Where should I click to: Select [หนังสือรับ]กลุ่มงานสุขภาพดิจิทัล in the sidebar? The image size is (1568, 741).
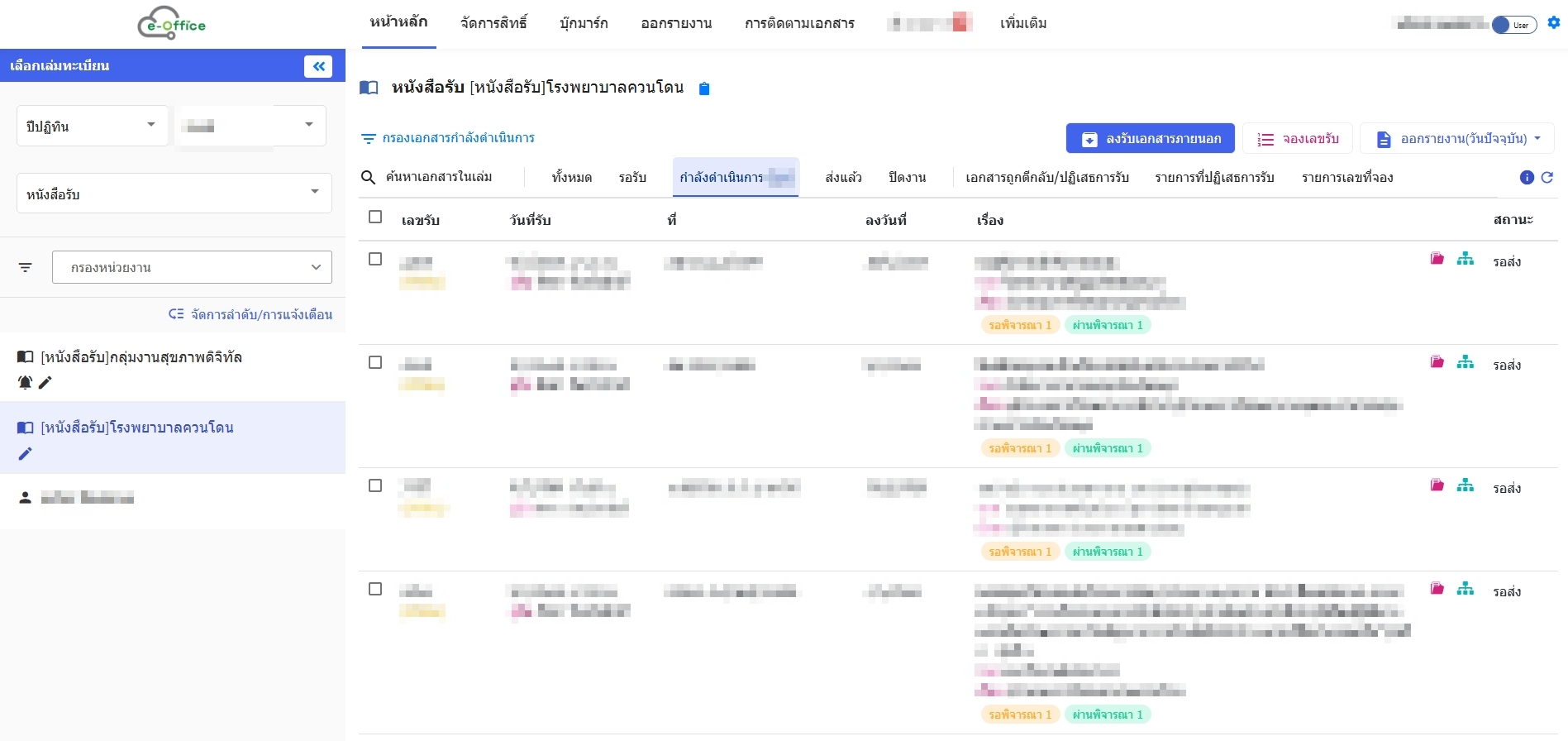click(x=141, y=357)
